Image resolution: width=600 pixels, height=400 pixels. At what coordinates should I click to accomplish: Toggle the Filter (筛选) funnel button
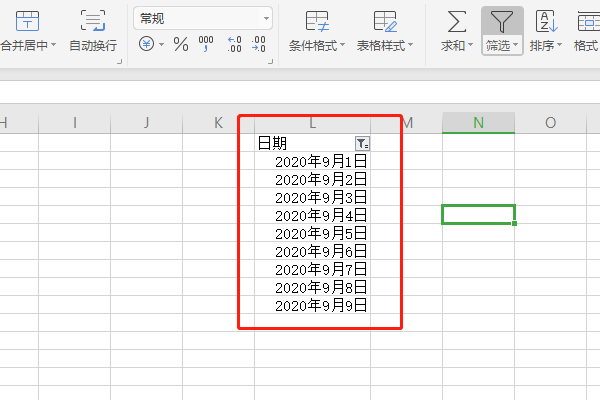(x=502, y=22)
